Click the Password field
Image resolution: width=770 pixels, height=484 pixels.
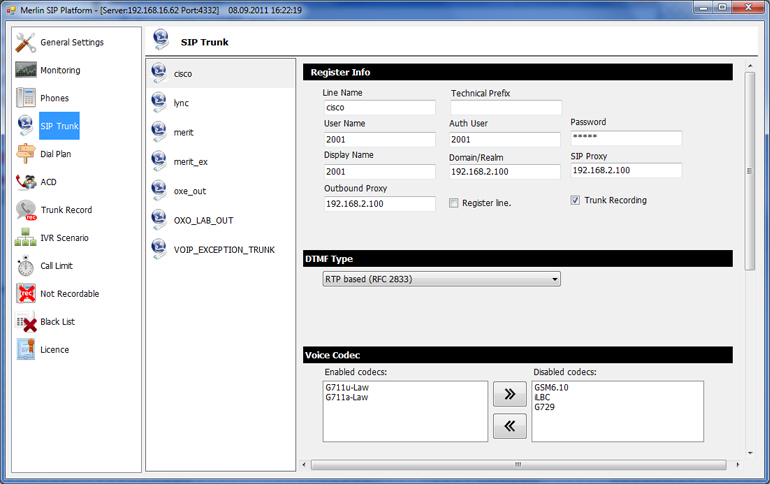coord(626,138)
